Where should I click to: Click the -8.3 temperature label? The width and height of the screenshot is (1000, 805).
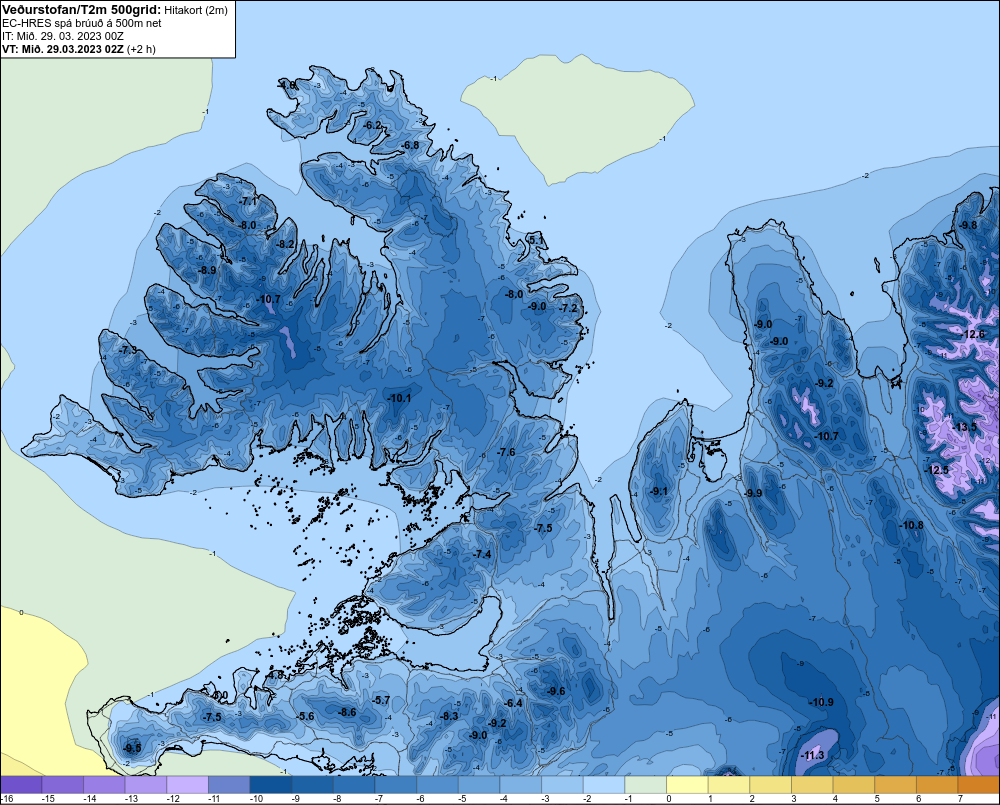coord(450,716)
